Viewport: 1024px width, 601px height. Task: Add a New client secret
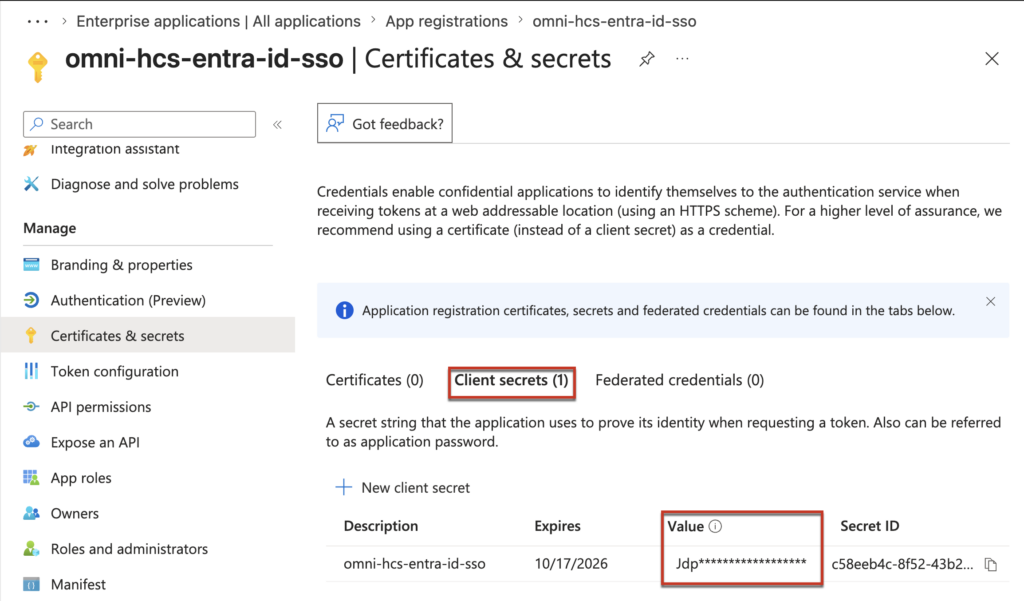click(x=402, y=487)
